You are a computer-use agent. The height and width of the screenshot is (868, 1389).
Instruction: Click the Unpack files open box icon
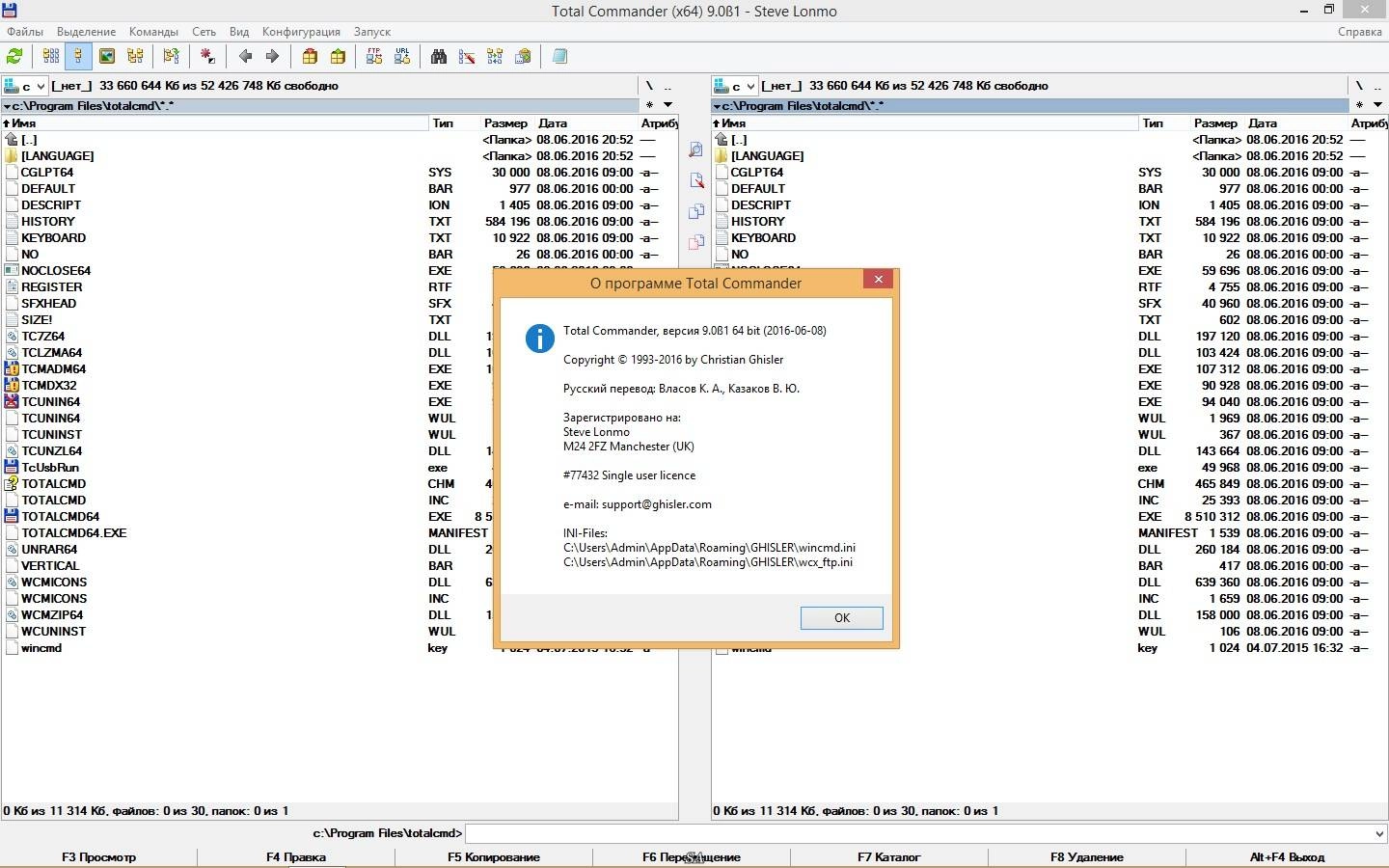338,56
